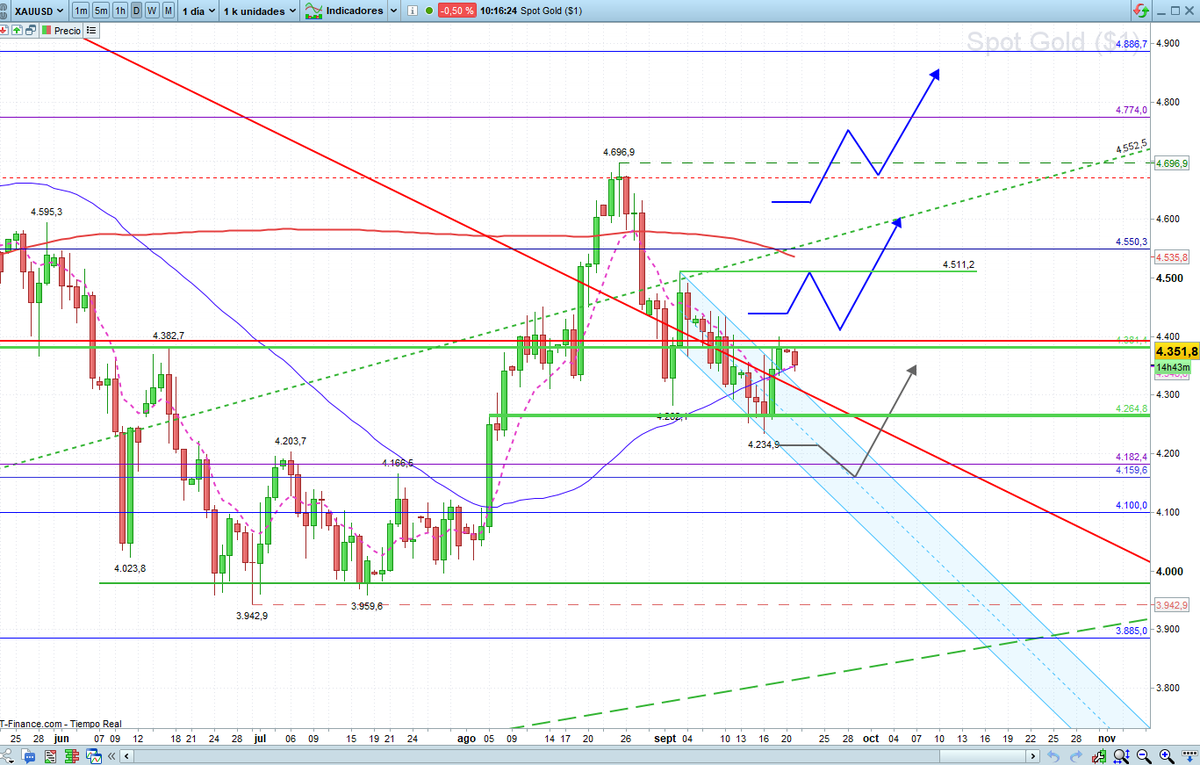Image resolution: width=1200 pixels, height=765 pixels.
Task: Expand the arrow next to Indicadores
Action: 393,10
